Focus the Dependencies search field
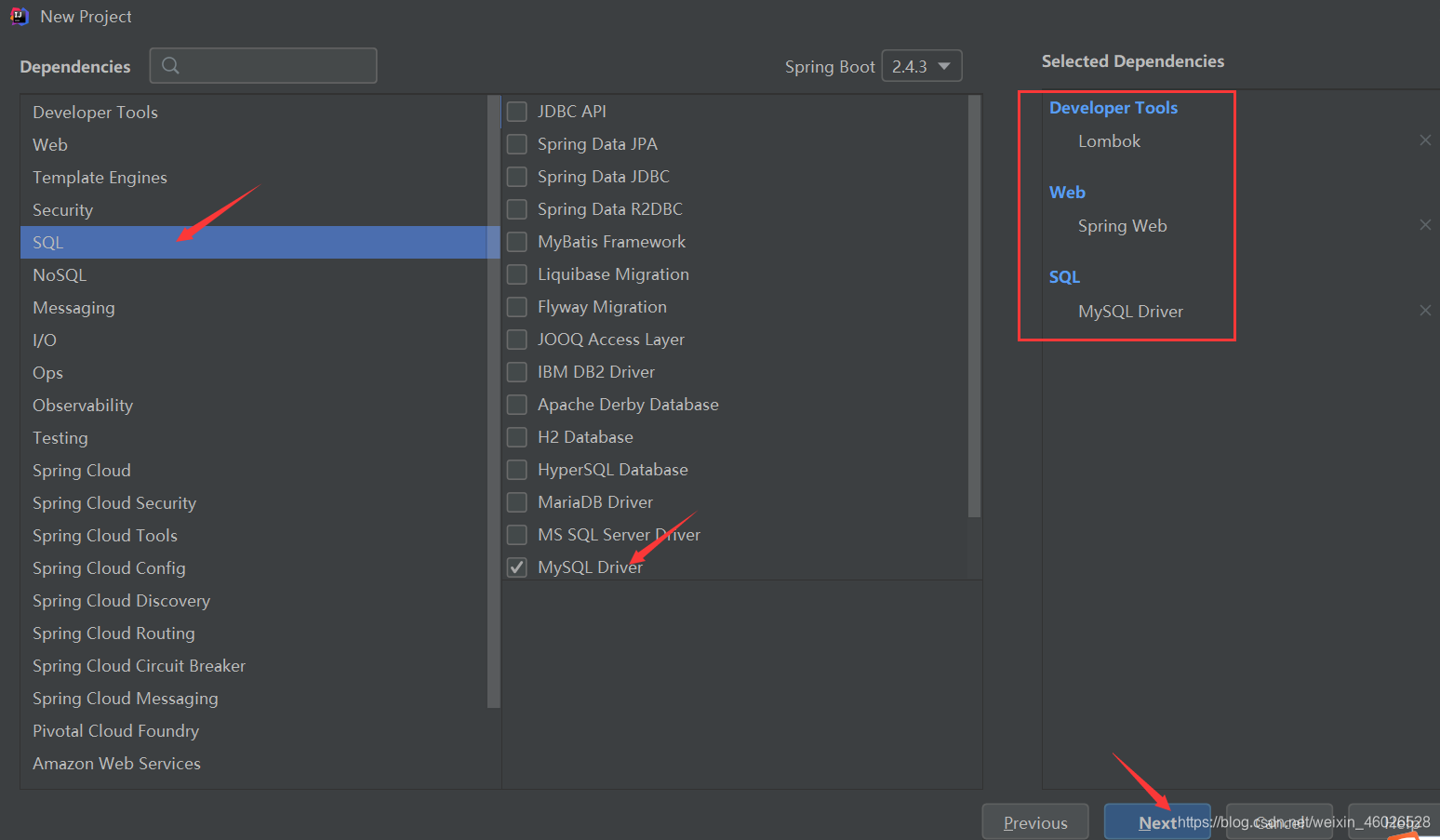The width and height of the screenshot is (1440, 840). [x=263, y=65]
